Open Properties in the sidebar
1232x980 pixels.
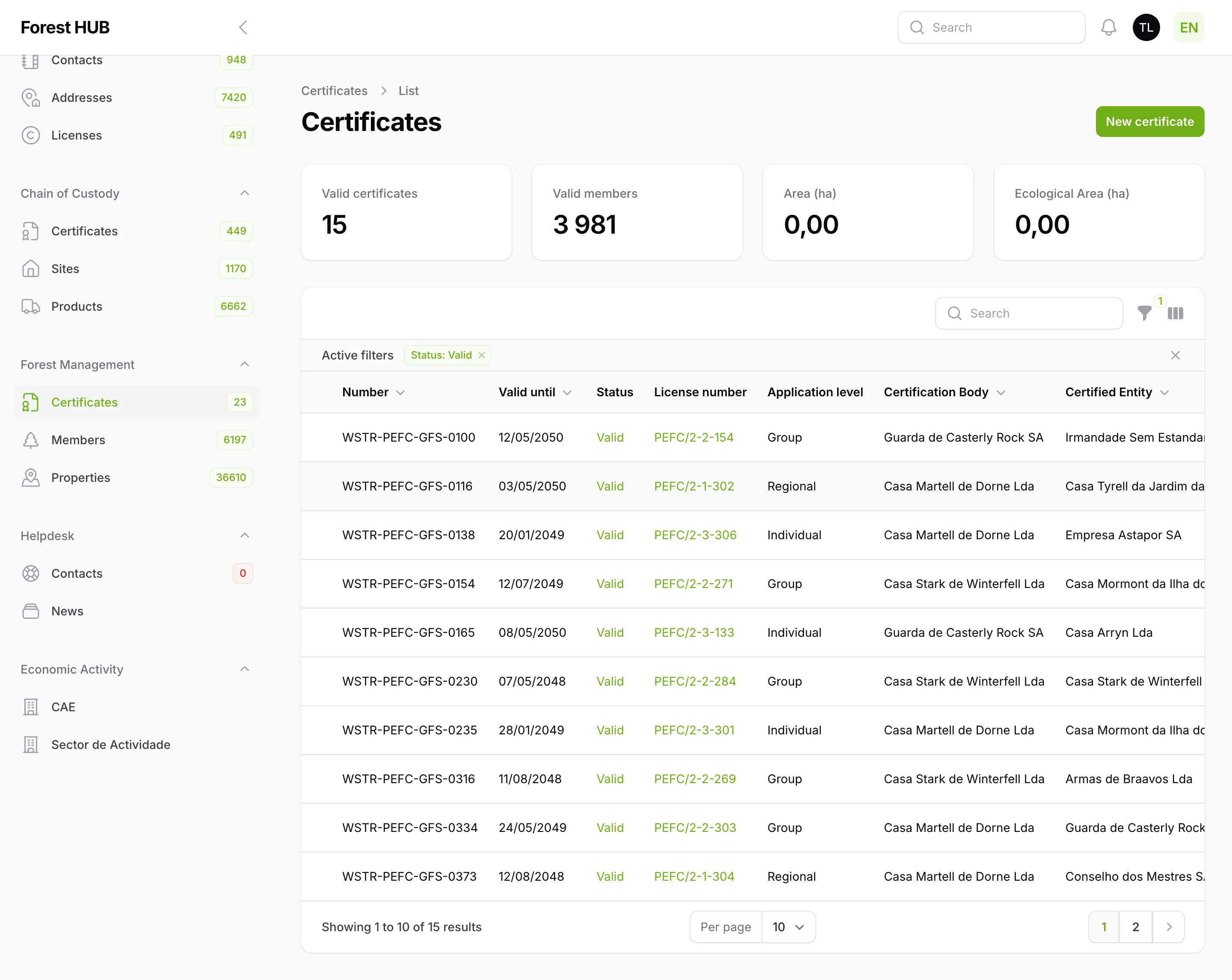tap(136, 478)
